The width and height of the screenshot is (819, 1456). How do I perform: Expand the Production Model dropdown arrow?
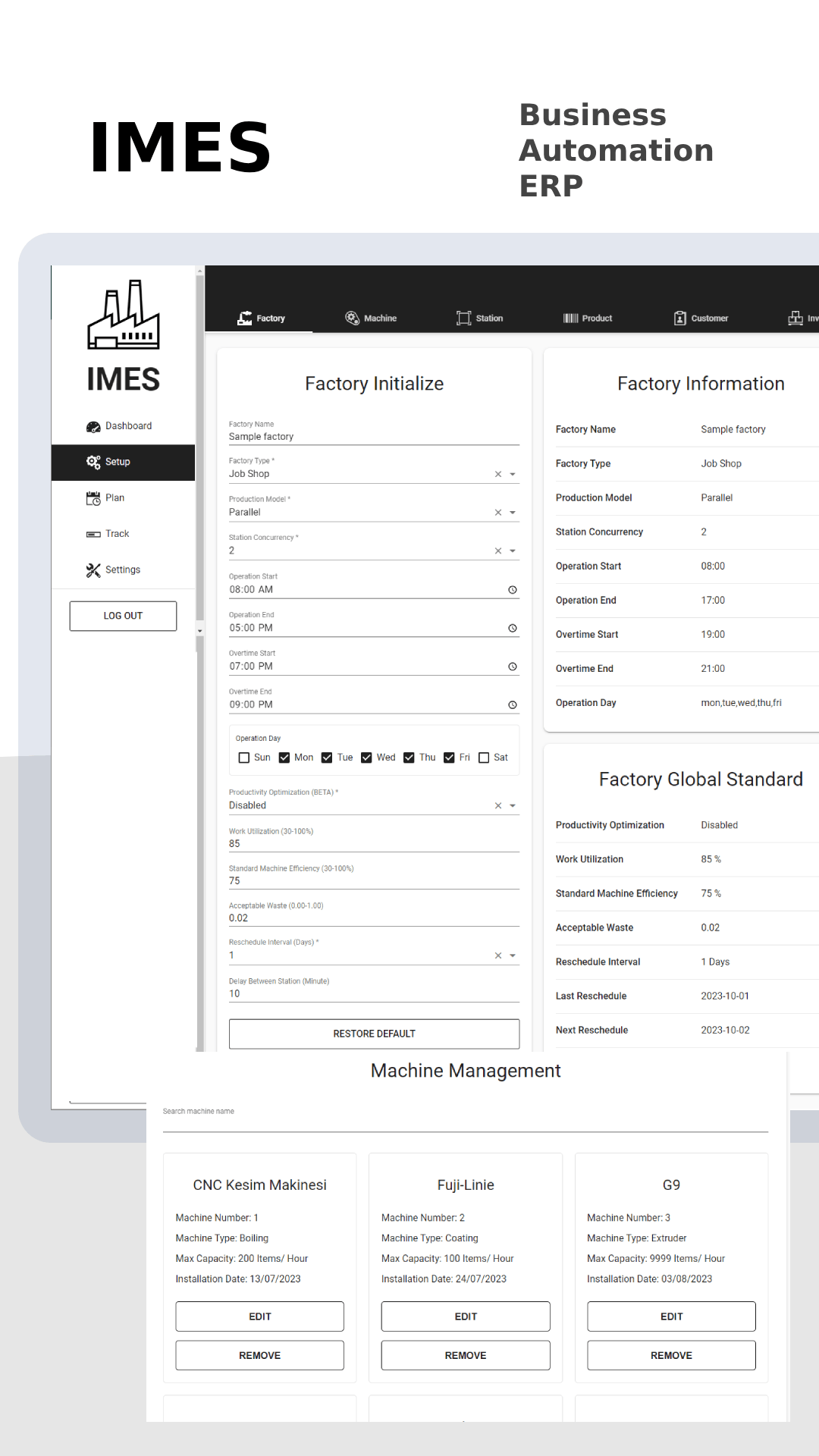pos(513,513)
